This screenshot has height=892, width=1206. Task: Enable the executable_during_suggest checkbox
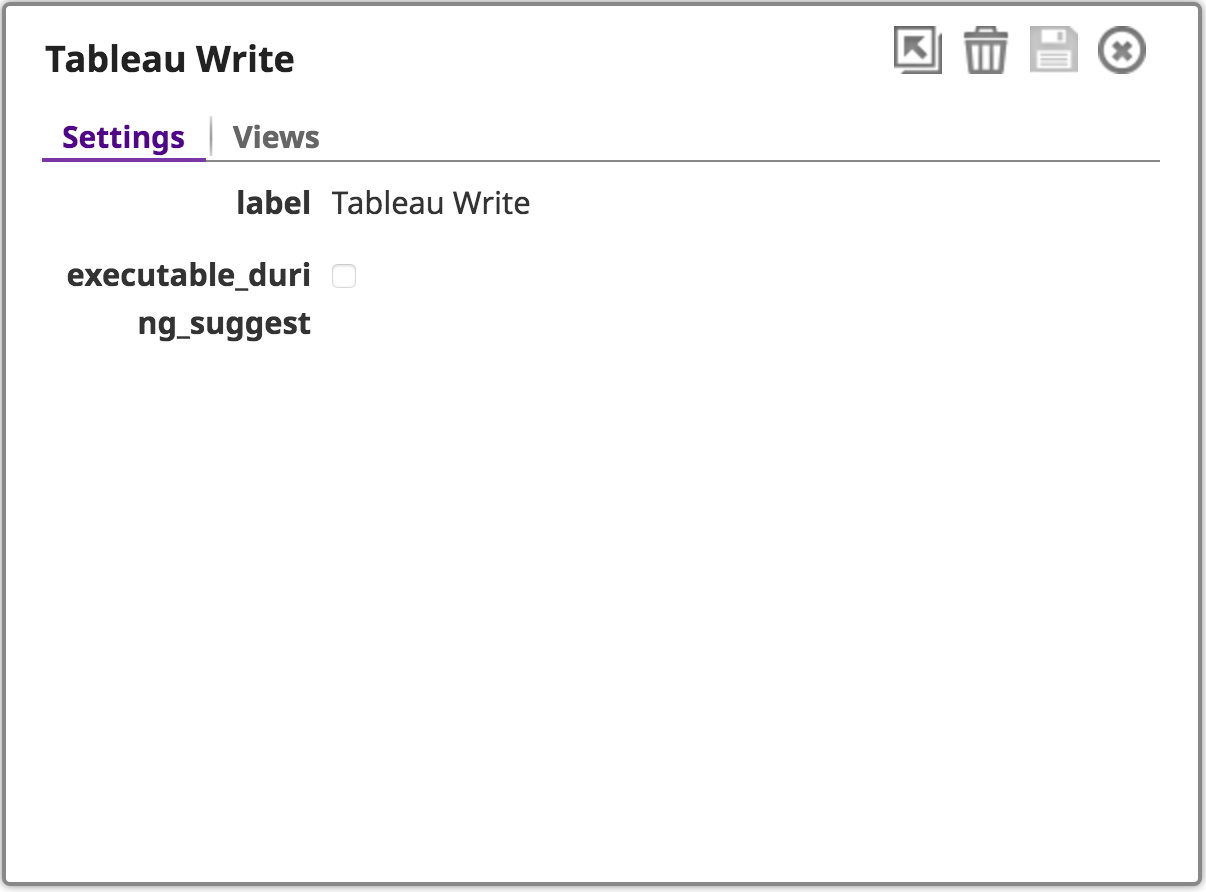344,276
